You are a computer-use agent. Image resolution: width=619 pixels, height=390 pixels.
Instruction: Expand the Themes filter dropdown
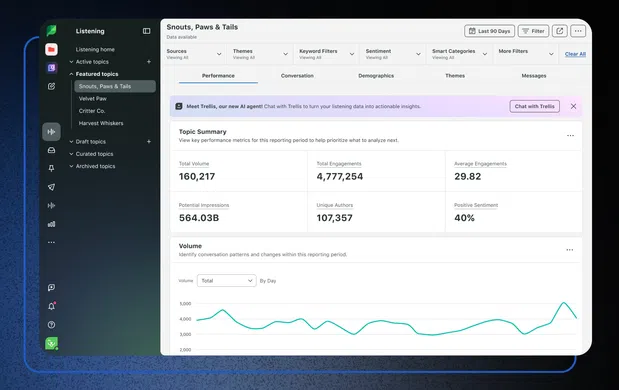[x=260, y=54]
